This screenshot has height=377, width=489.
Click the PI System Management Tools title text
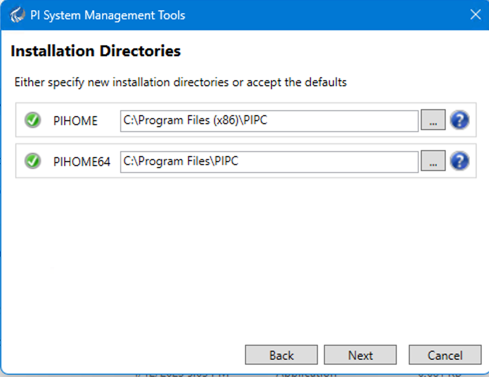(x=108, y=15)
